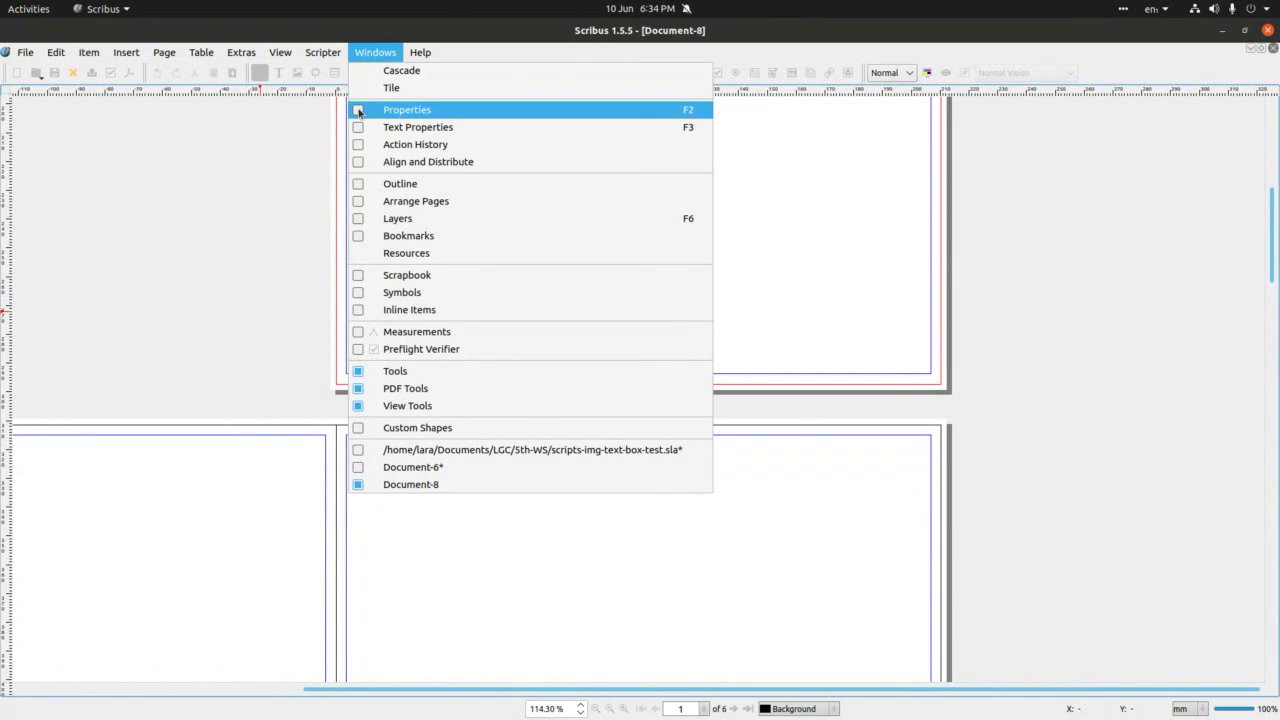Click the zoom out magnifier icon
This screenshot has width=1280, height=720.
coord(595,709)
